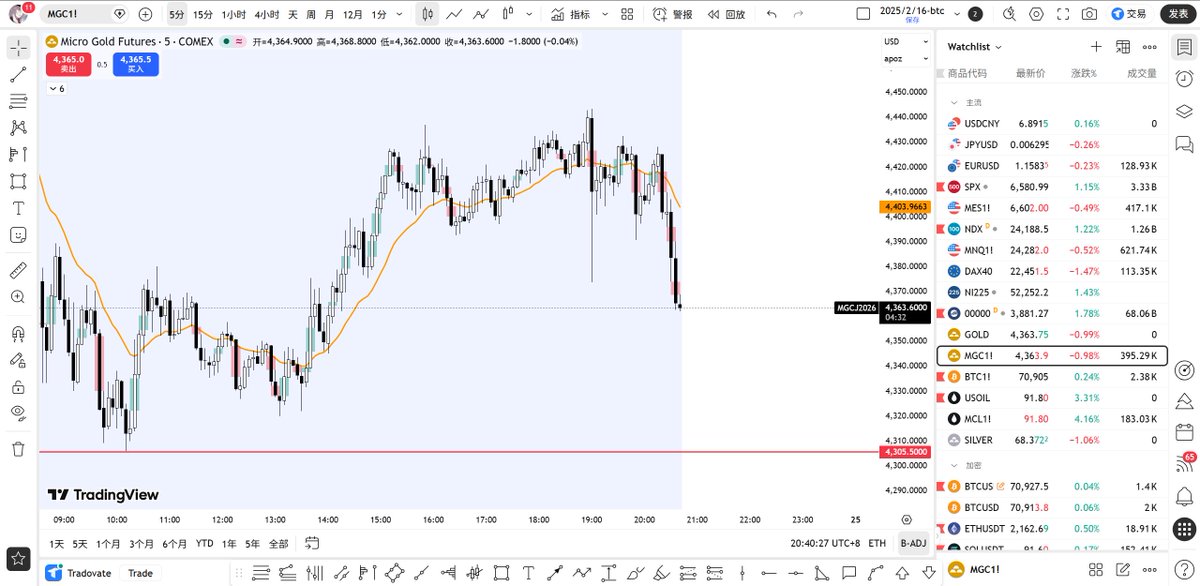The image size is (1200, 586).
Task: Open the candlestick chart type selector
Action: [427, 14]
